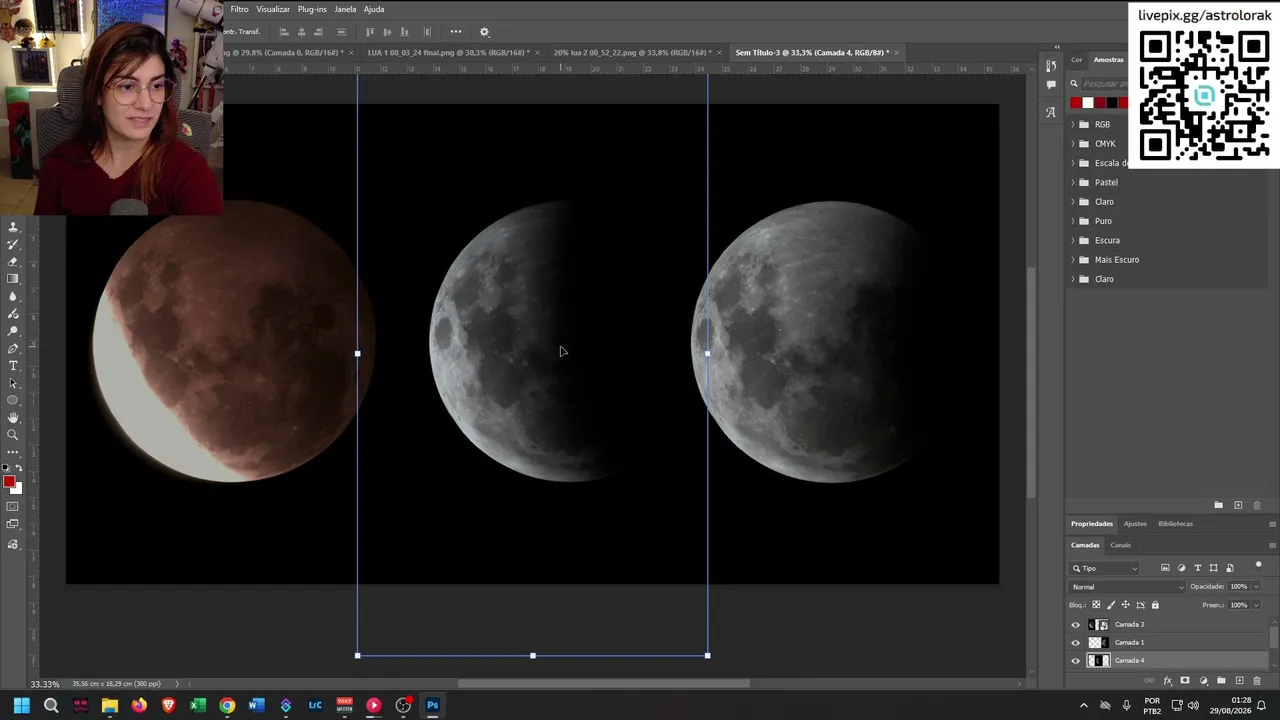Switch to the Canais tab
Screen dimensions: 1280x720
pyautogui.click(x=1120, y=545)
